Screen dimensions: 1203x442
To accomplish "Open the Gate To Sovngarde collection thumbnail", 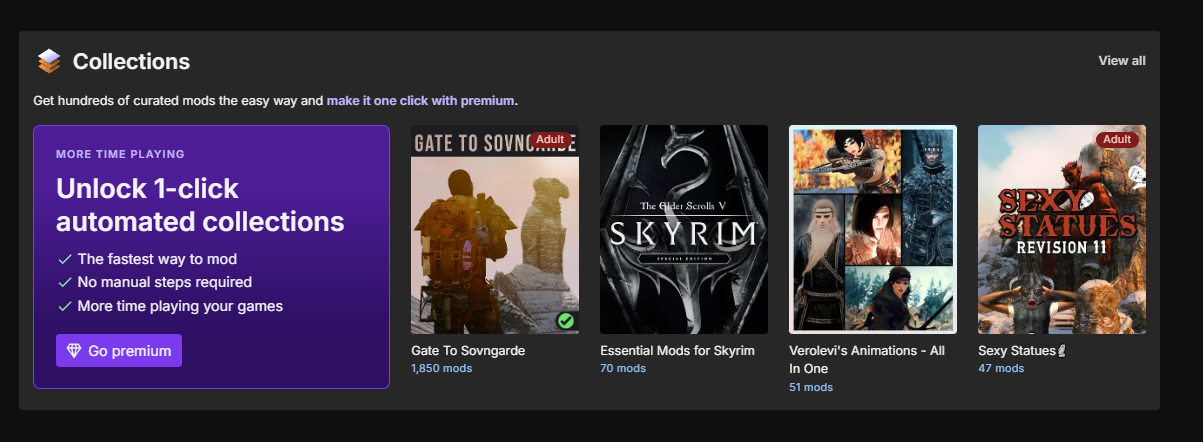I will tap(495, 229).
